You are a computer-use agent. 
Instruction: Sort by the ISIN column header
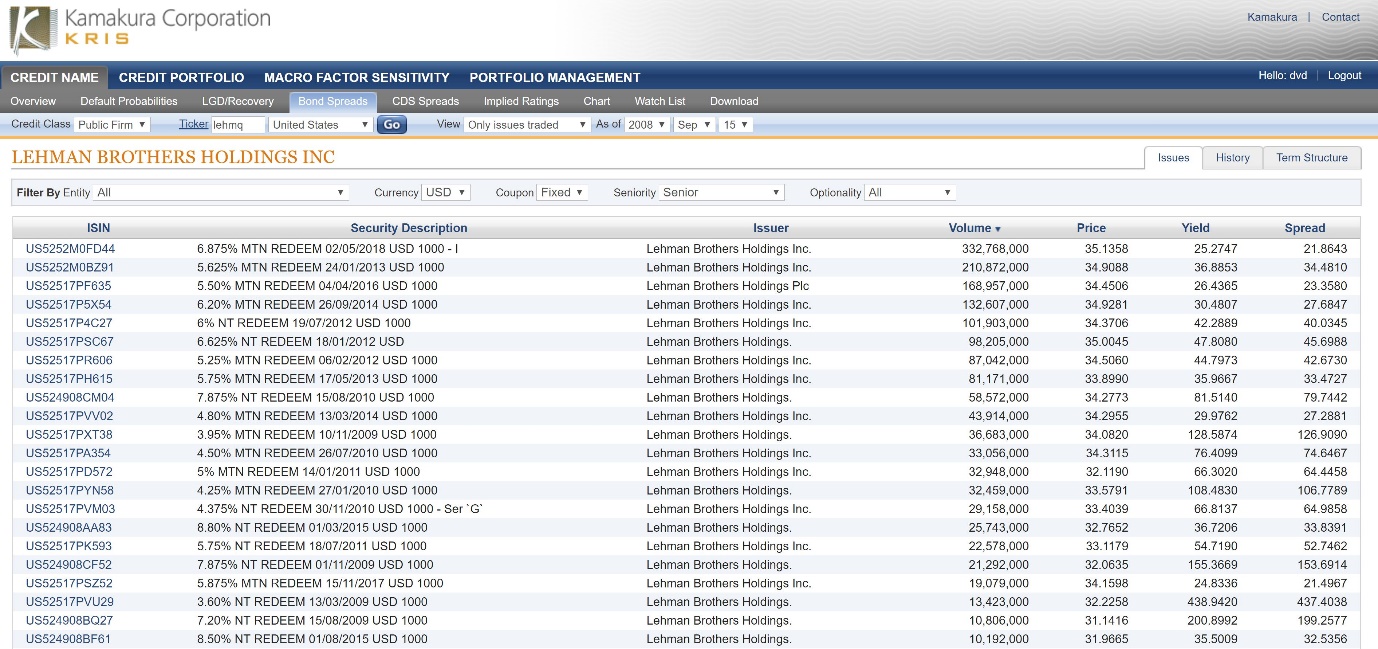[99, 228]
